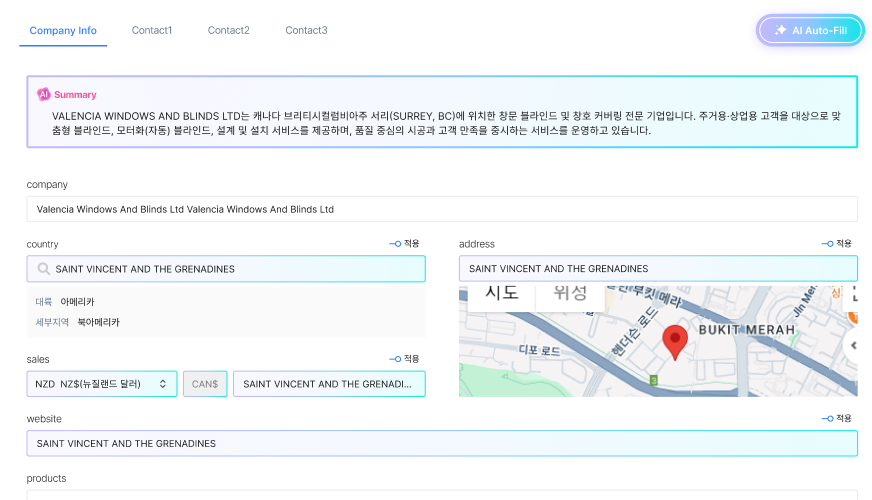The image size is (872, 500).
Task: Click the address input field
Action: tap(657, 269)
